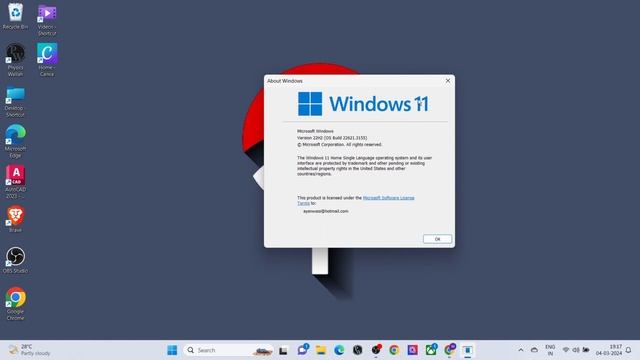The width and height of the screenshot is (640, 360).
Task: Open File Explorer from the taskbar
Action: [321, 350]
